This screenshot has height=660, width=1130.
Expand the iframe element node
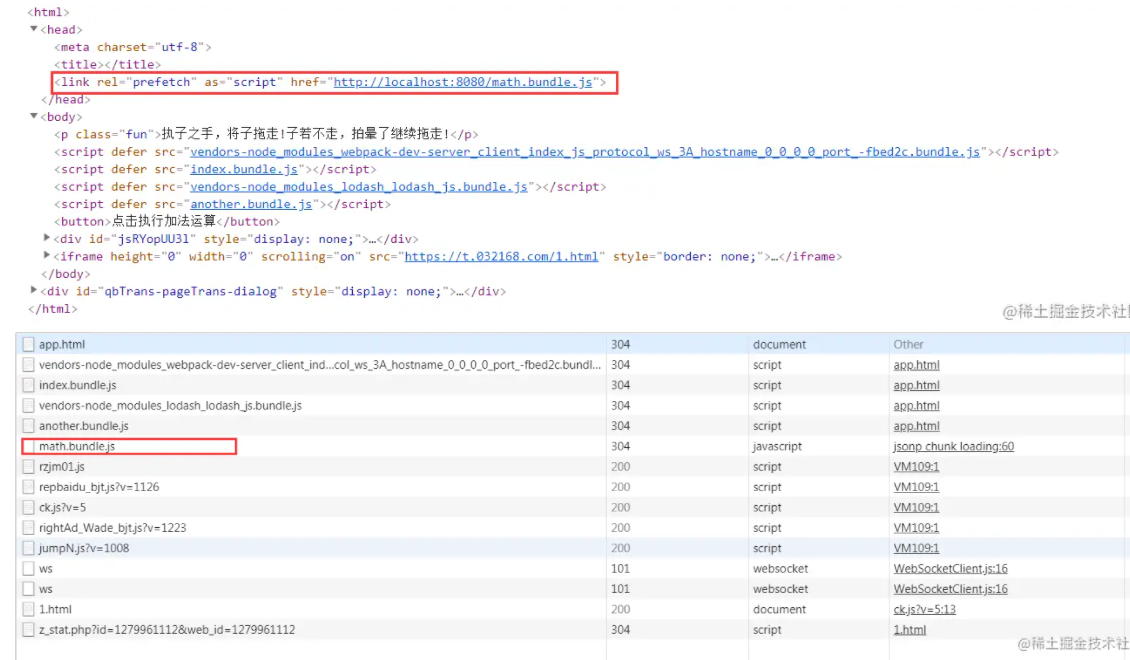coord(47,255)
